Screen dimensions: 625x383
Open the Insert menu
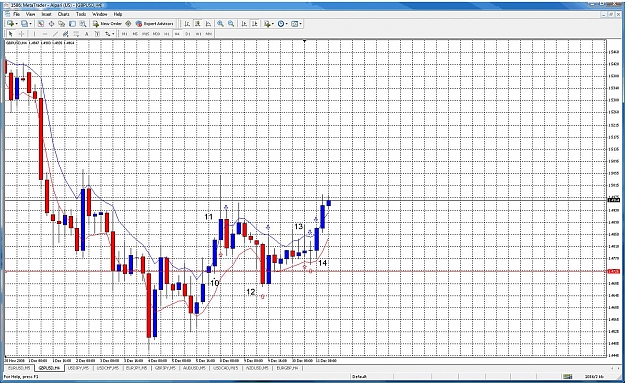pos(47,14)
